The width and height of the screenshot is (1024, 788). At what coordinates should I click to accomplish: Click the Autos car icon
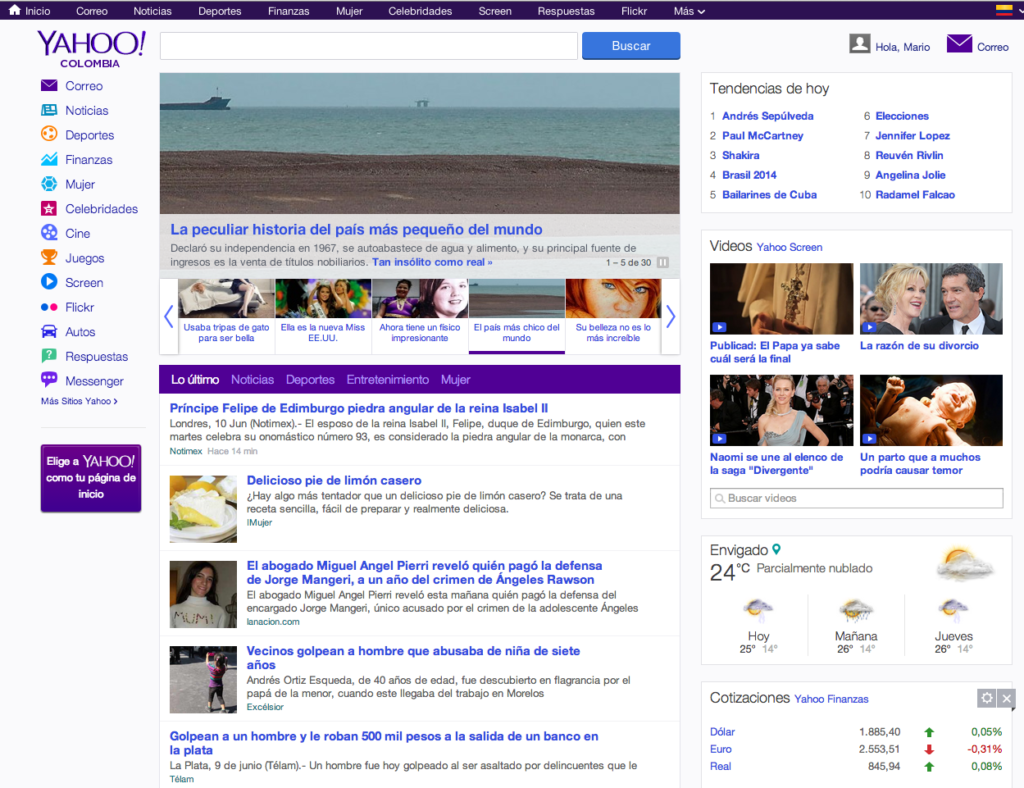tap(49, 332)
